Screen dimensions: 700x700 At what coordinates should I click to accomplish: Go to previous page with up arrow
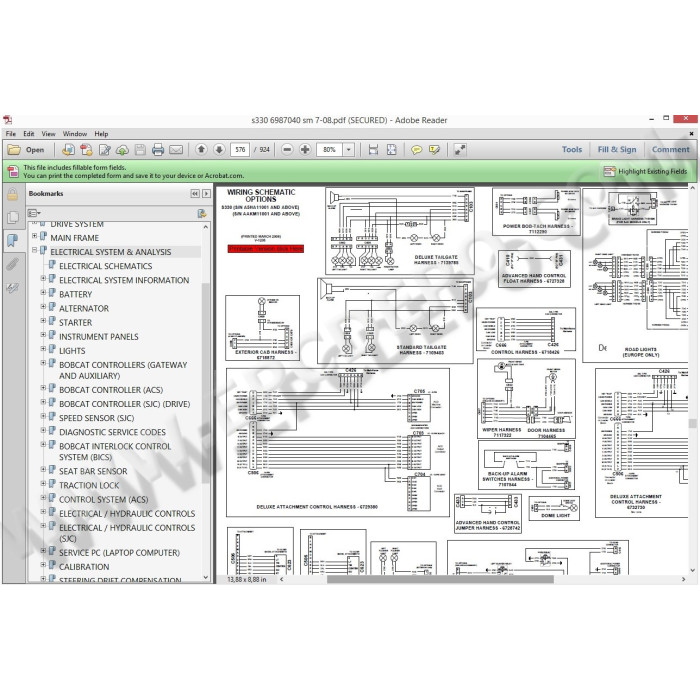(201, 150)
